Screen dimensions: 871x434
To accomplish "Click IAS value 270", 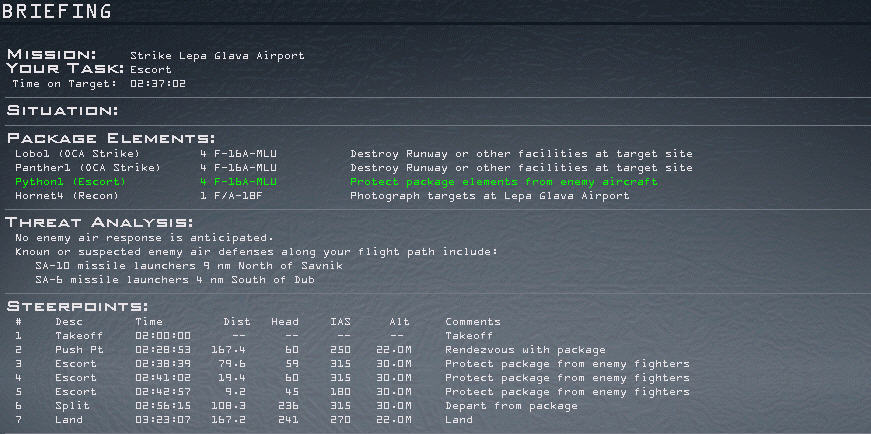I will [341, 420].
